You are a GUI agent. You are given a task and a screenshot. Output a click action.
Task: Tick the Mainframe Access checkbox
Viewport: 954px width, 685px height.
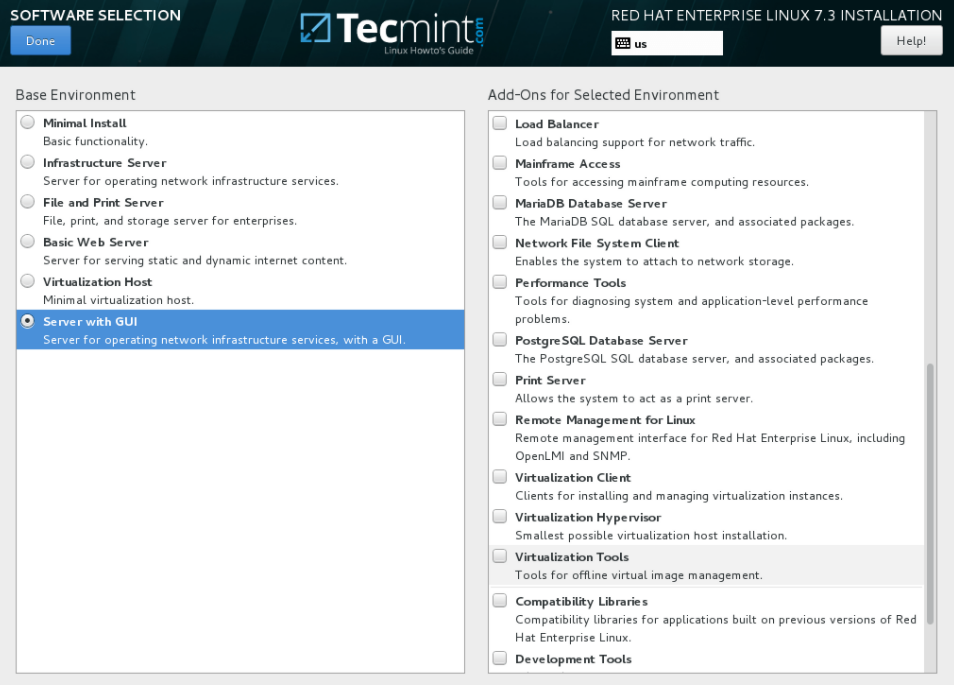tap(500, 162)
